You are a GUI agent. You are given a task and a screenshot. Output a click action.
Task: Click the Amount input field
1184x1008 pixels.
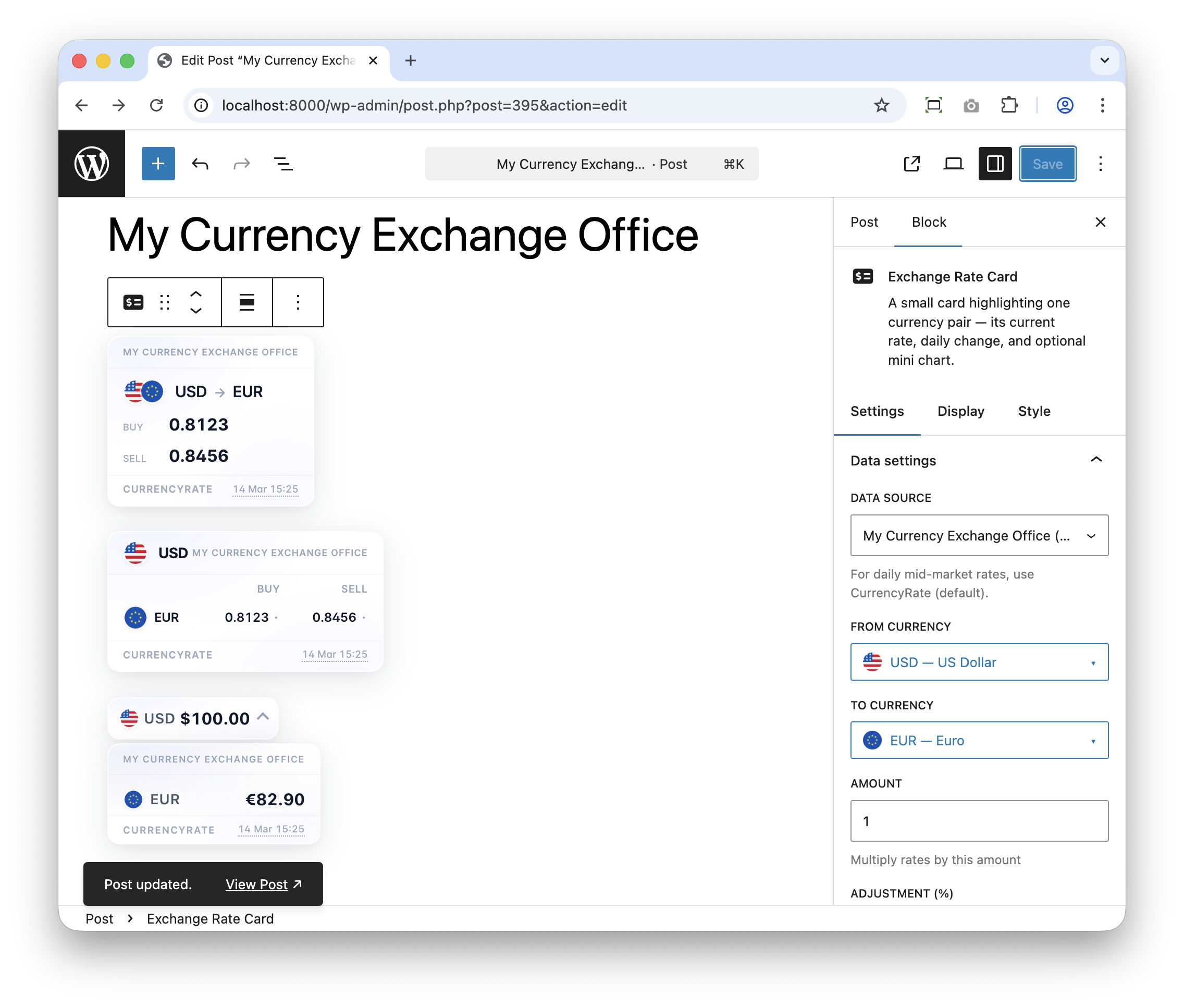click(979, 821)
